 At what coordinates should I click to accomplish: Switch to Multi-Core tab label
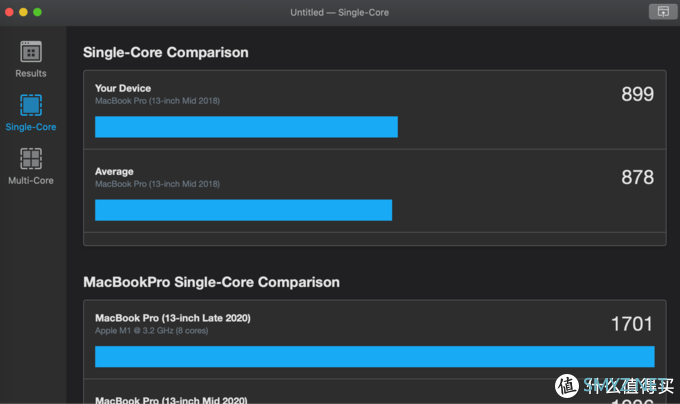[31, 180]
